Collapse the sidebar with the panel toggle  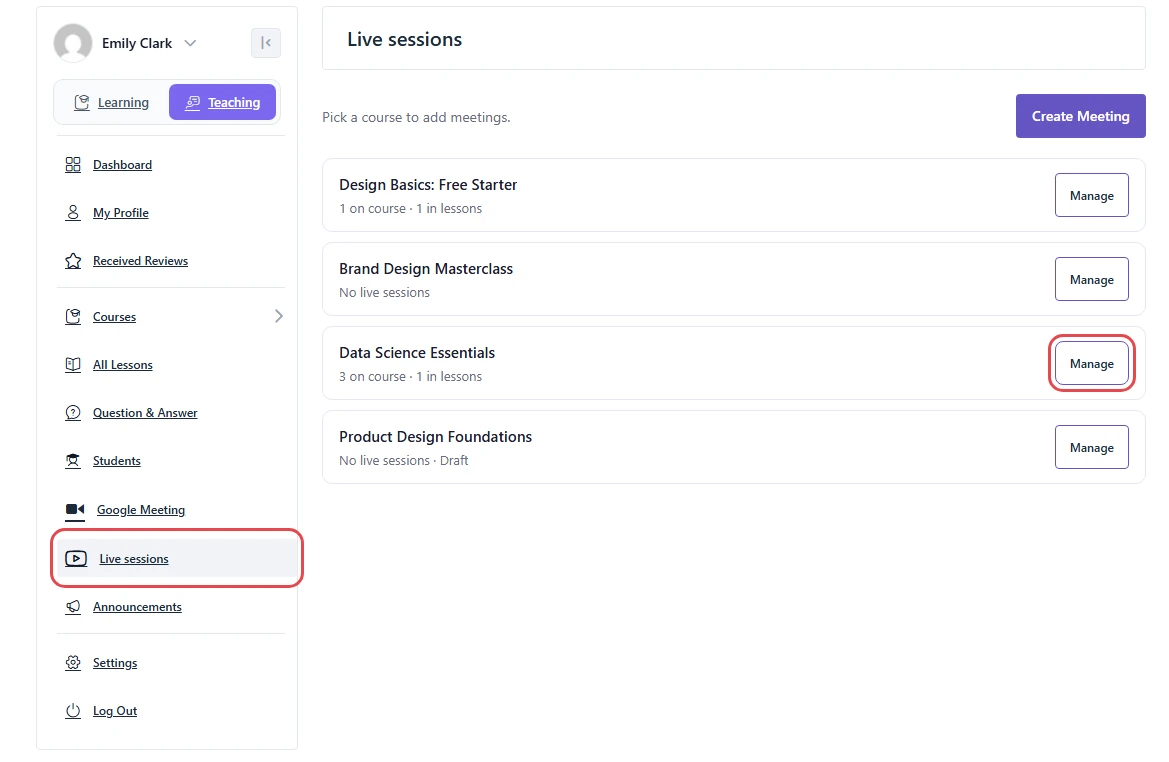click(265, 42)
